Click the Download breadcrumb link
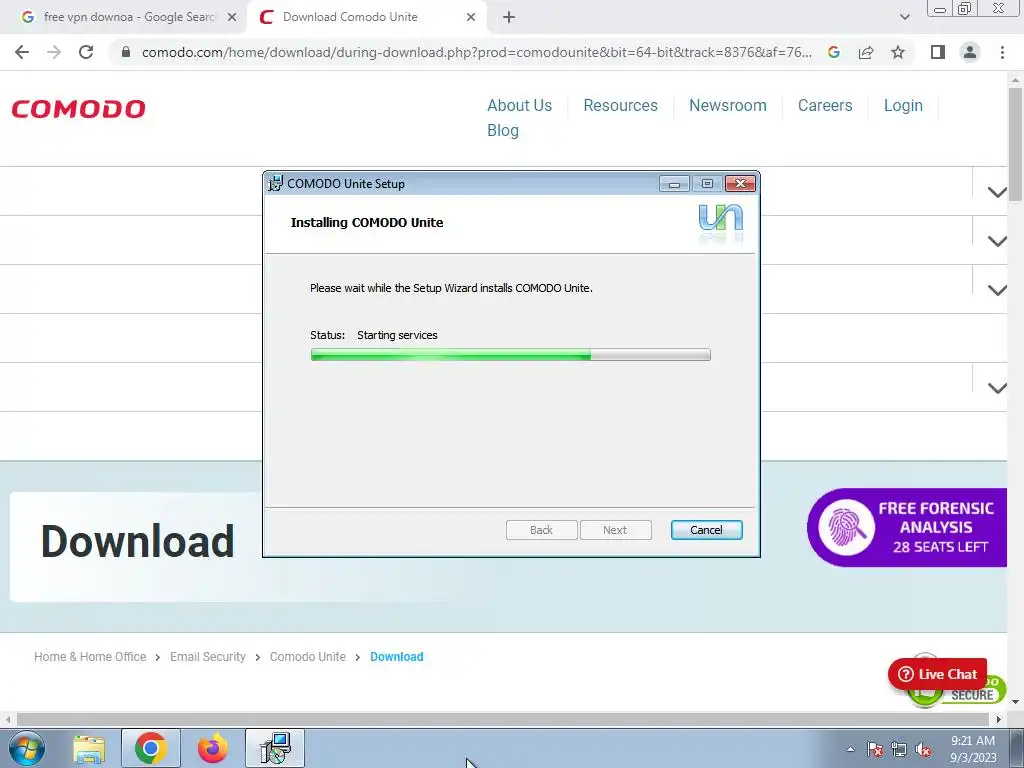1024x768 pixels. 396,657
